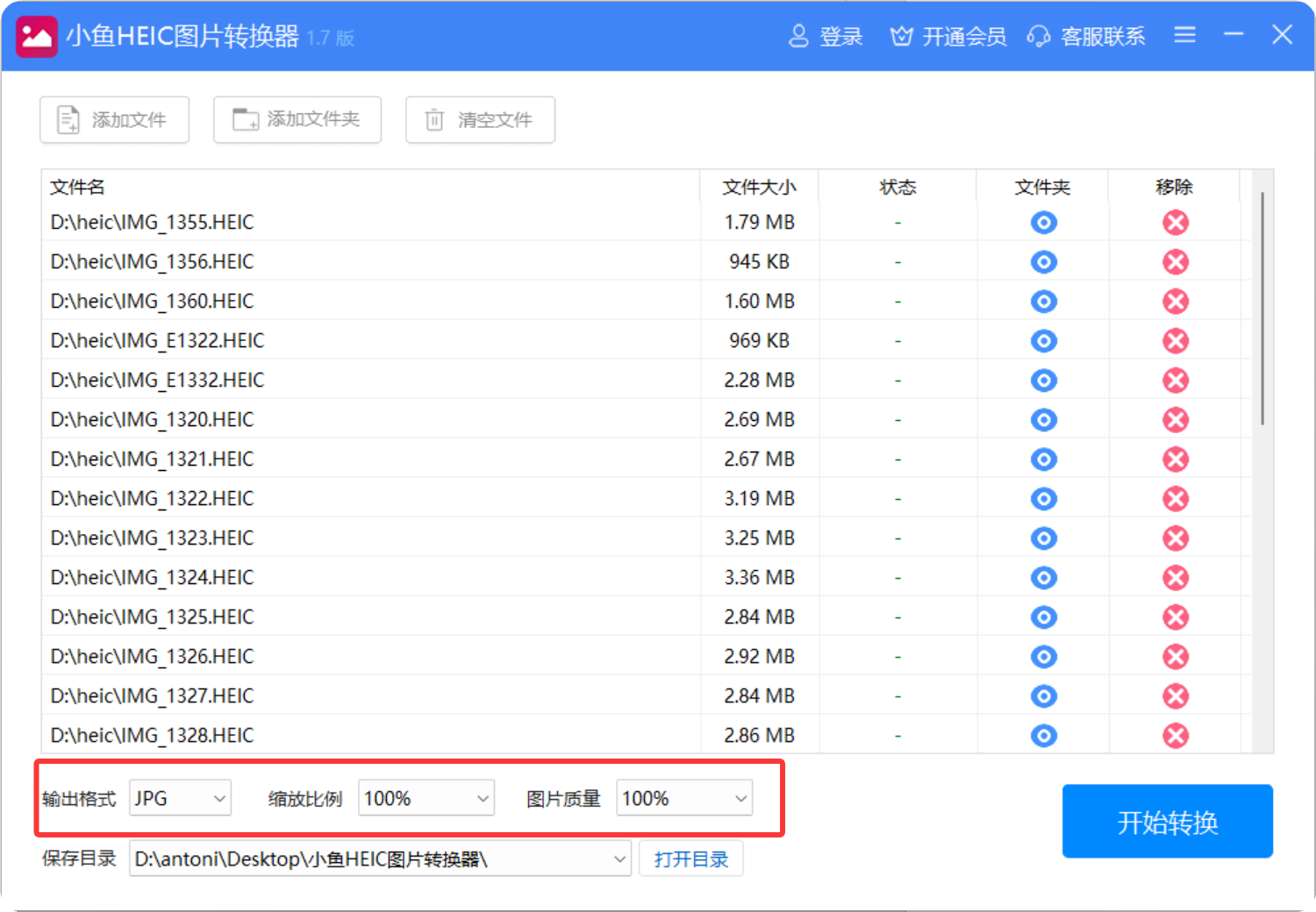
Task: Click the file list vertical scrollbar
Action: point(1262,307)
